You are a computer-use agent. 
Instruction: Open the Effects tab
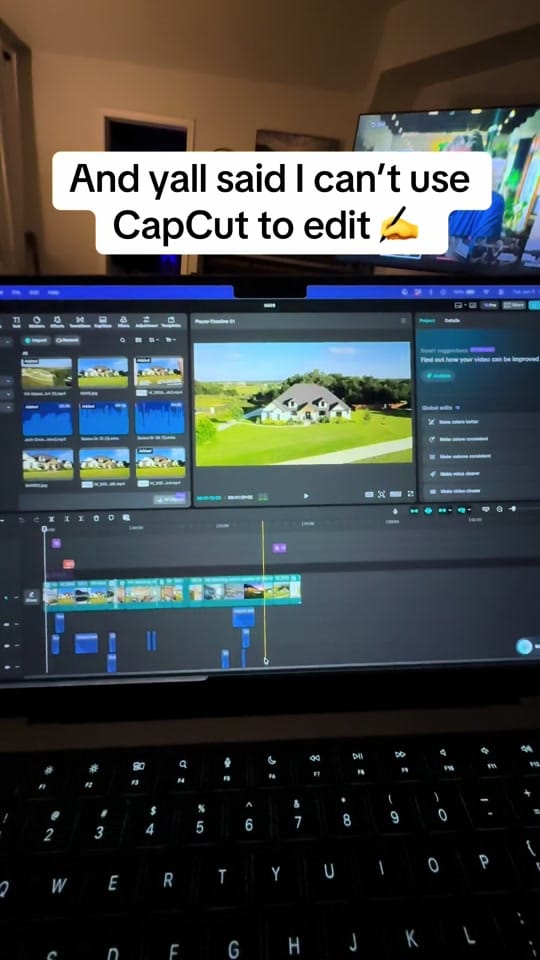(58, 321)
